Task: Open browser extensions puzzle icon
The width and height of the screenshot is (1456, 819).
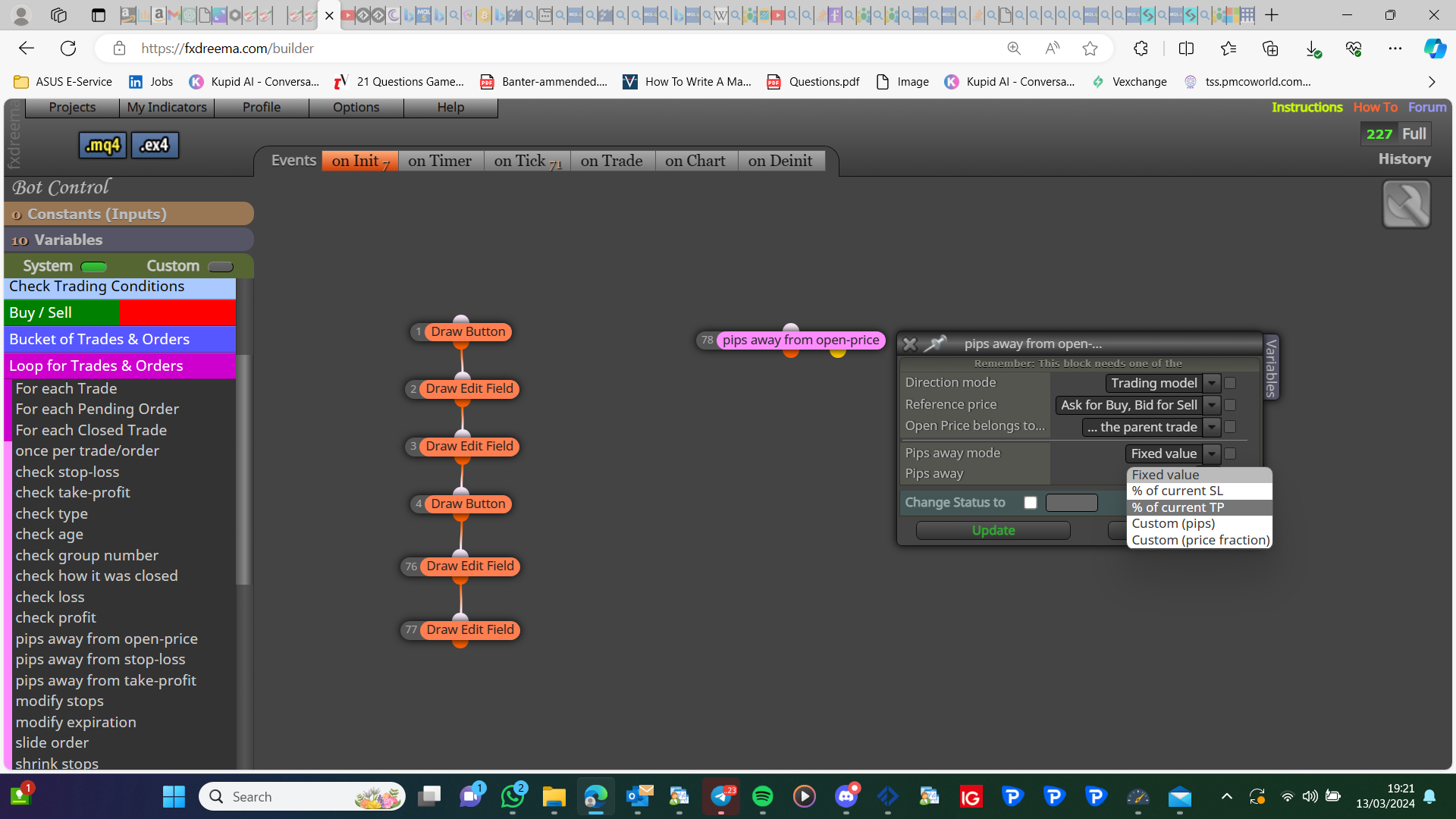Action: pyautogui.click(x=1141, y=49)
